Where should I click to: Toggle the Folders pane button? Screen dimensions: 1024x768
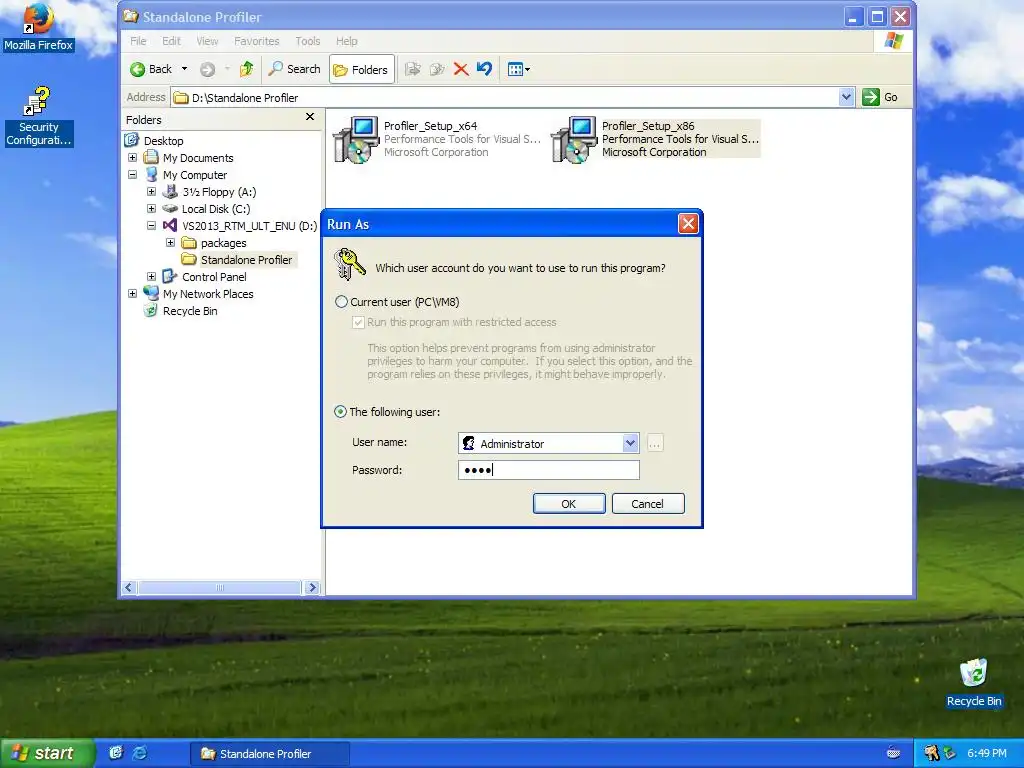tap(361, 69)
